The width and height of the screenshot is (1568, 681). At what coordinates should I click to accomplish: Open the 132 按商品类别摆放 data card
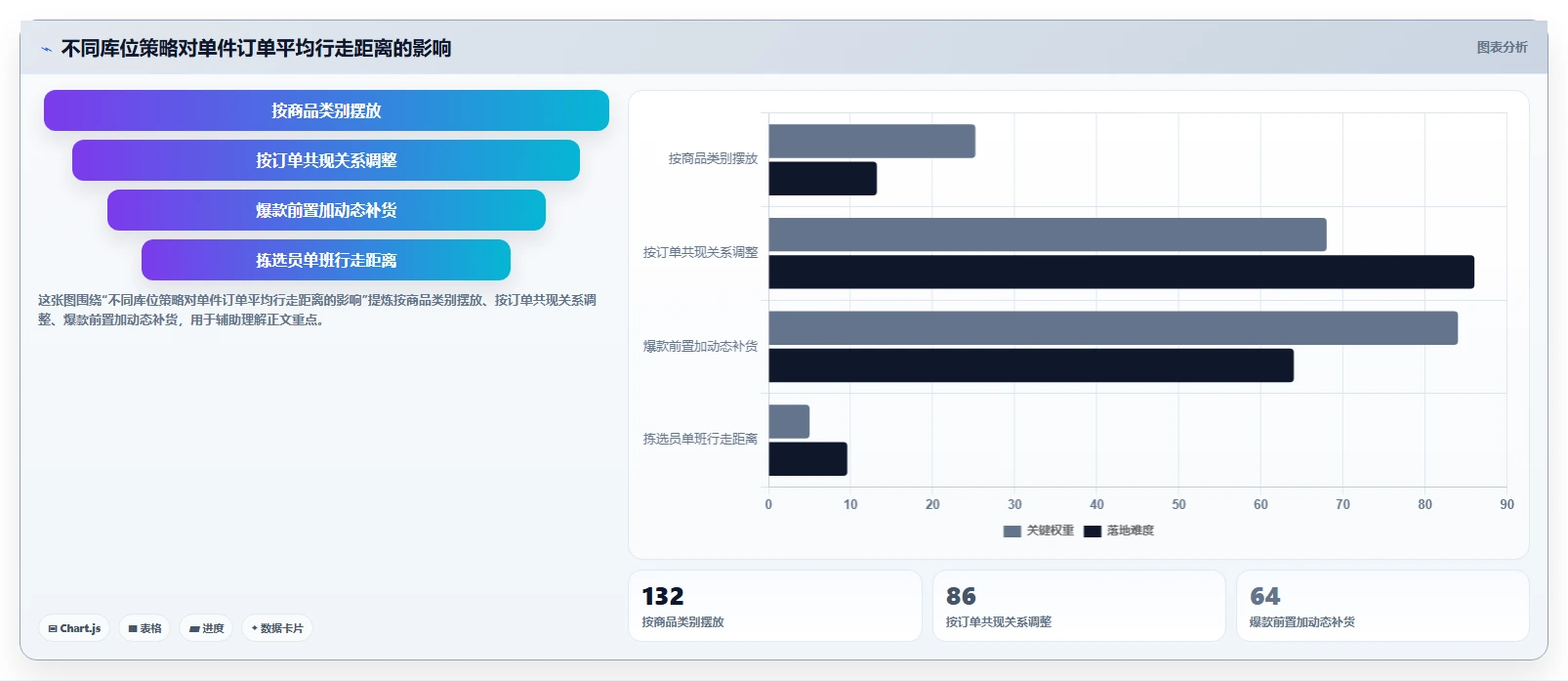coord(775,606)
